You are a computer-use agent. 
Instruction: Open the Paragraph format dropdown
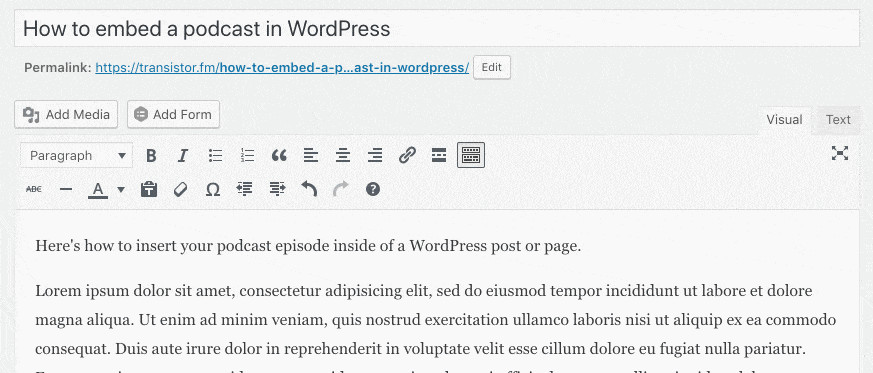click(77, 155)
